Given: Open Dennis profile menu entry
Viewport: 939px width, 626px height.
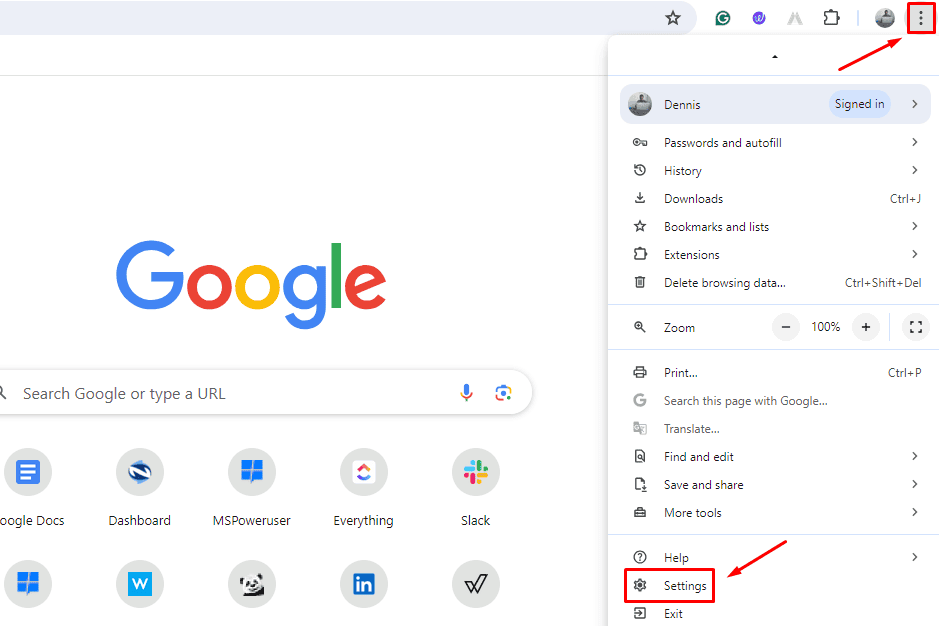Looking at the screenshot, I should [x=775, y=104].
